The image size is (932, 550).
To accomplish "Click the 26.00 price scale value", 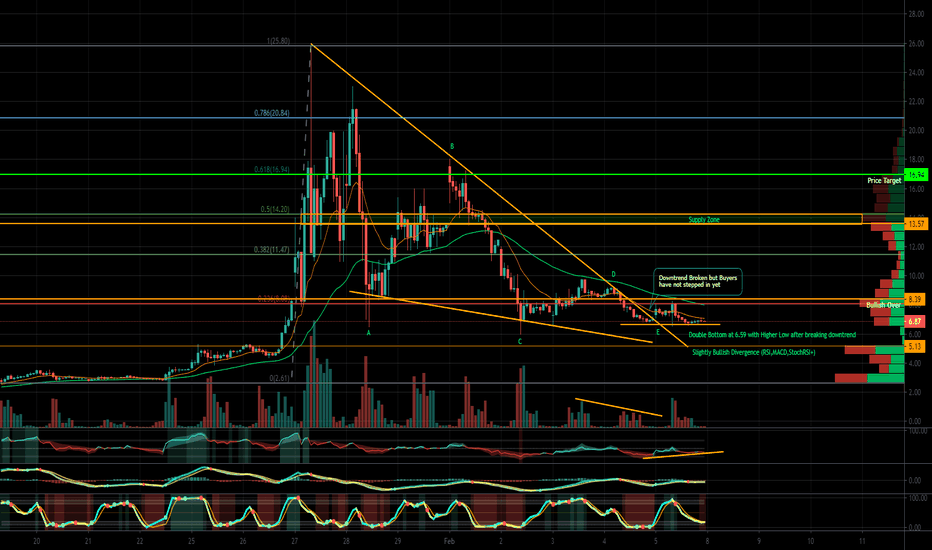I will pyautogui.click(x=915, y=43).
